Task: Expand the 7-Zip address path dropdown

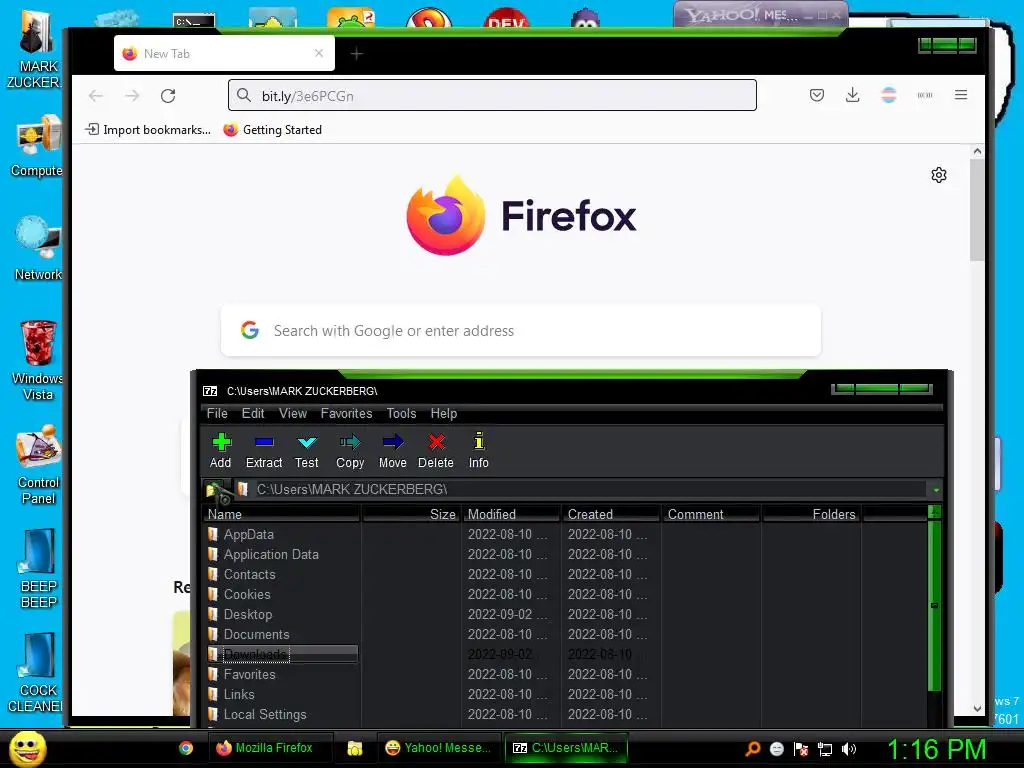Action: [x=936, y=490]
